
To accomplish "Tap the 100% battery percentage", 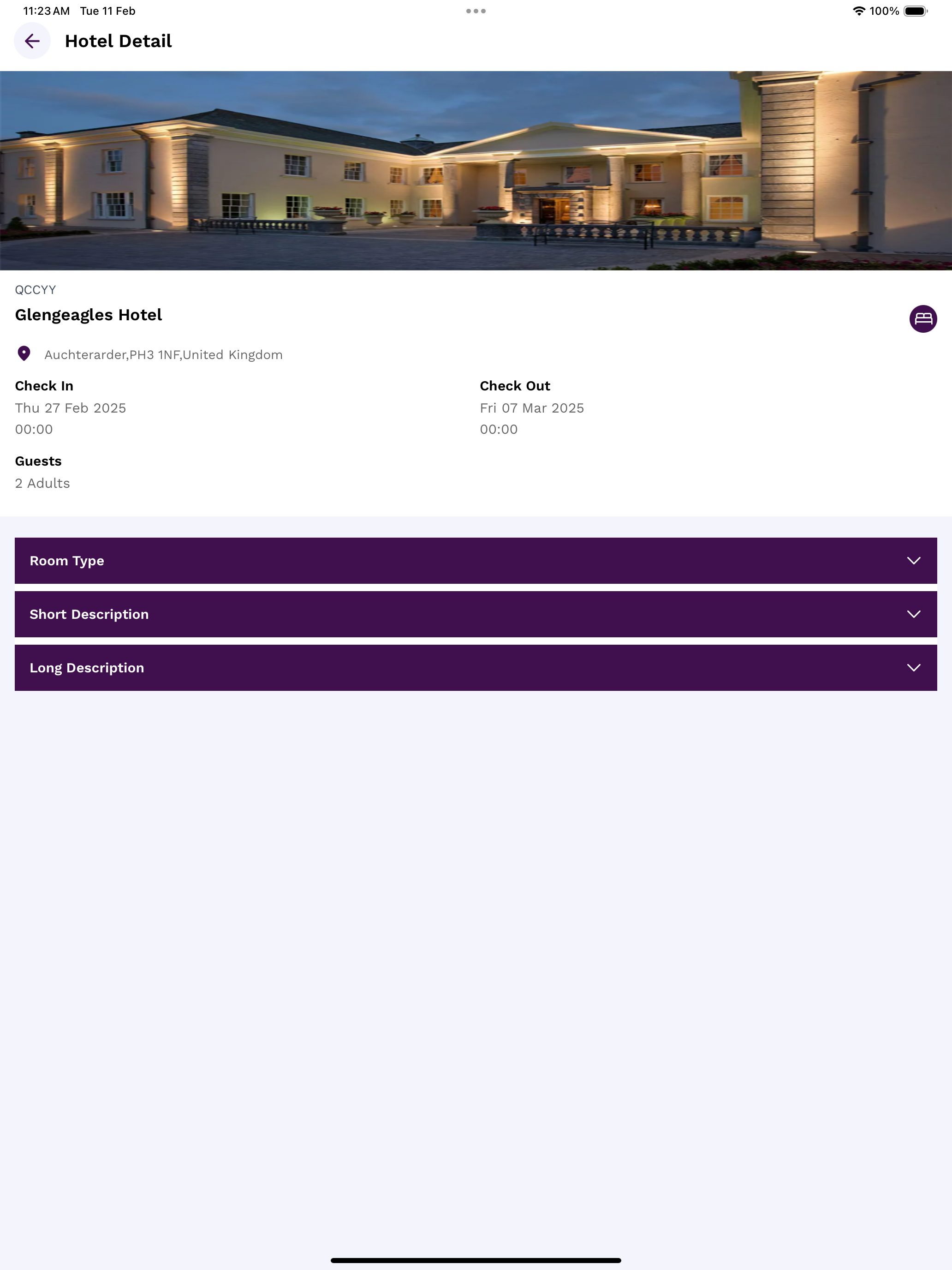I will coord(884,11).
